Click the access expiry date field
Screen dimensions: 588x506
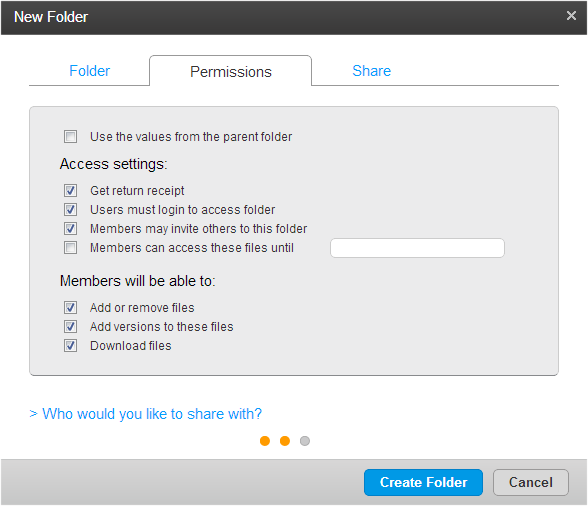click(417, 248)
